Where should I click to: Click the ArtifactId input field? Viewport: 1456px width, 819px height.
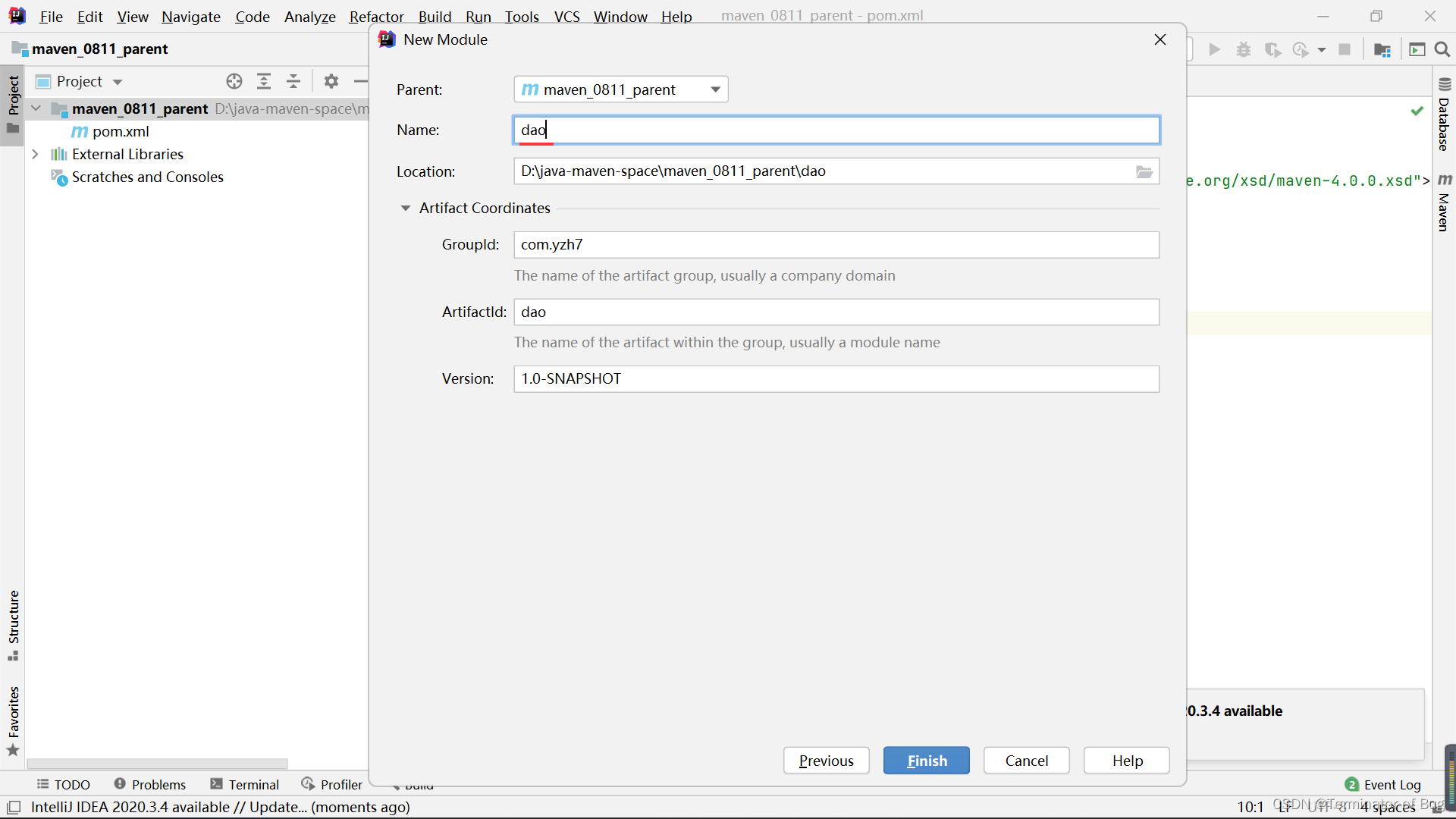click(x=836, y=312)
